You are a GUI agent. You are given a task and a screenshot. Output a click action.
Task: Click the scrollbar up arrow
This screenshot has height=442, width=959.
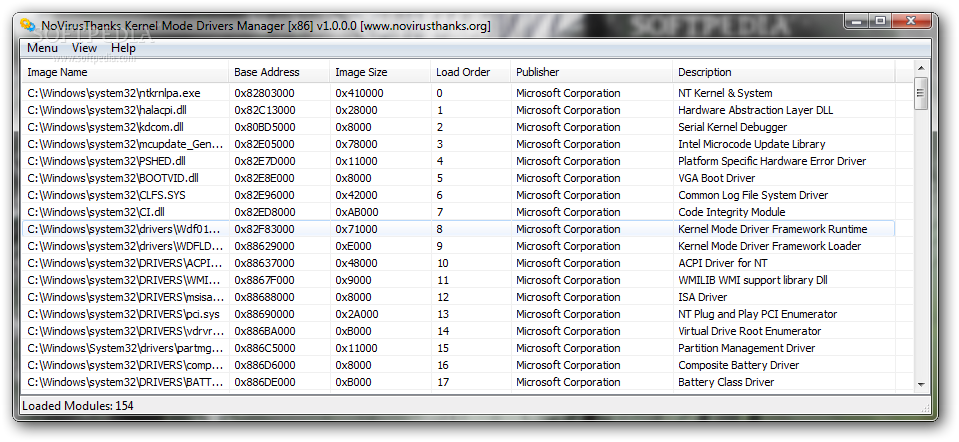[921, 68]
